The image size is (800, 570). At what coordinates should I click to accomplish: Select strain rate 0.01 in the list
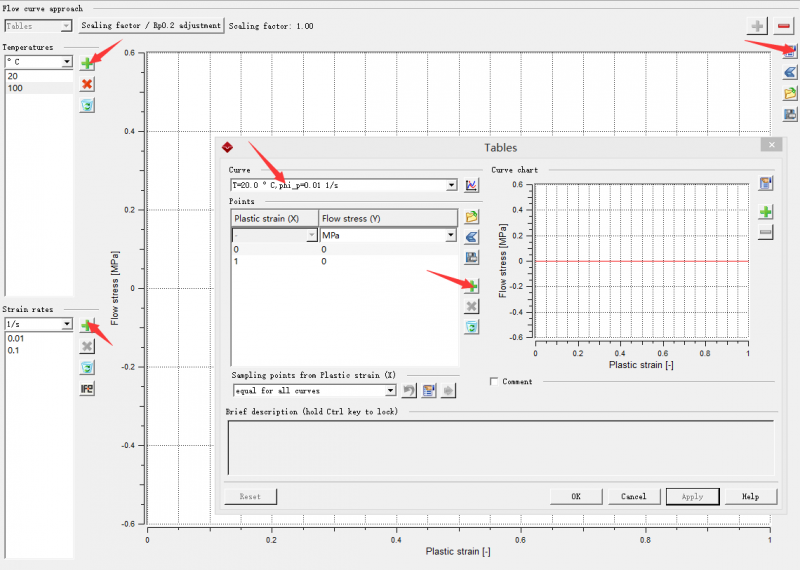coord(39,338)
